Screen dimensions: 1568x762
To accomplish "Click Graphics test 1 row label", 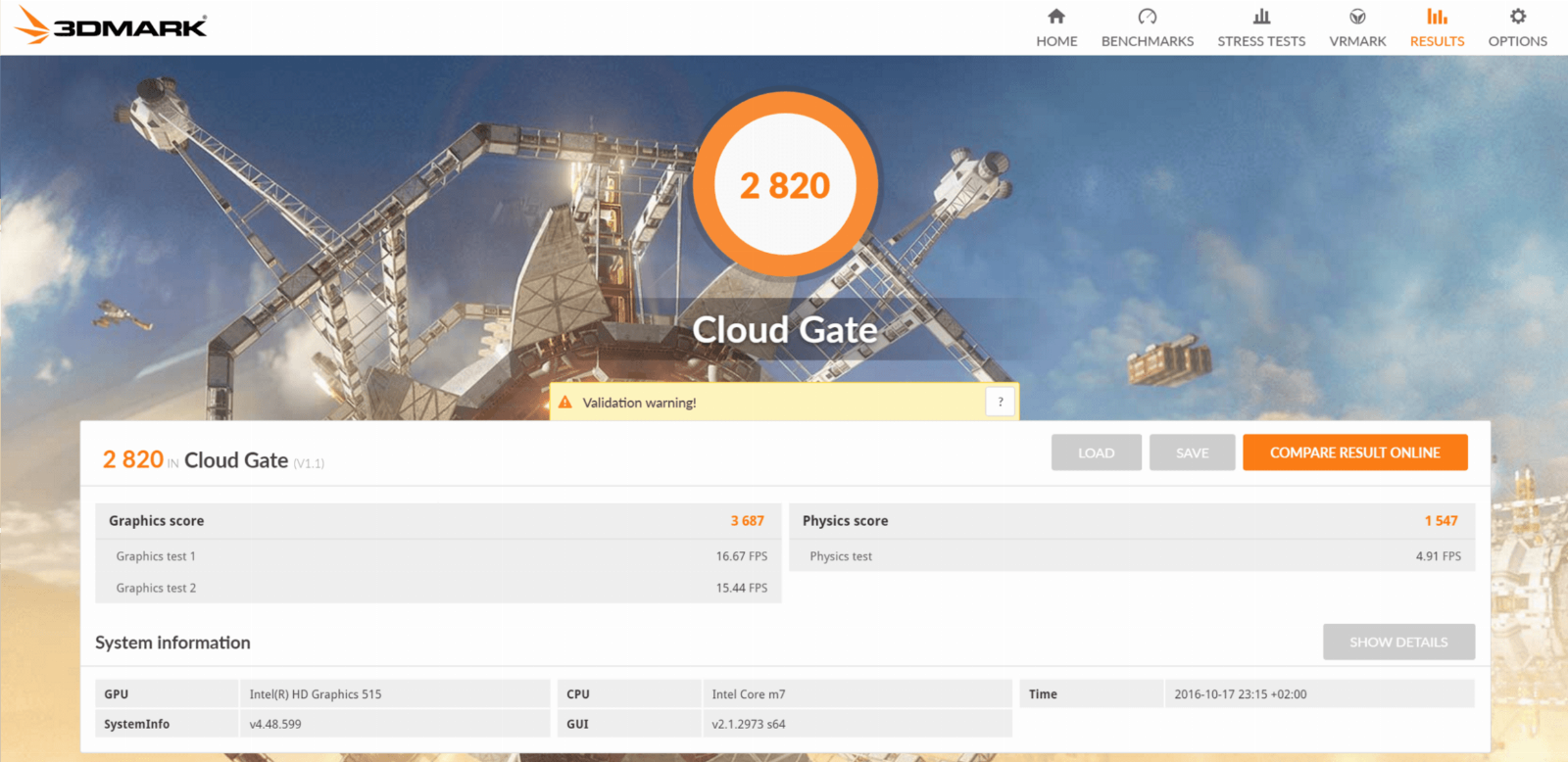I will click(156, 556).
